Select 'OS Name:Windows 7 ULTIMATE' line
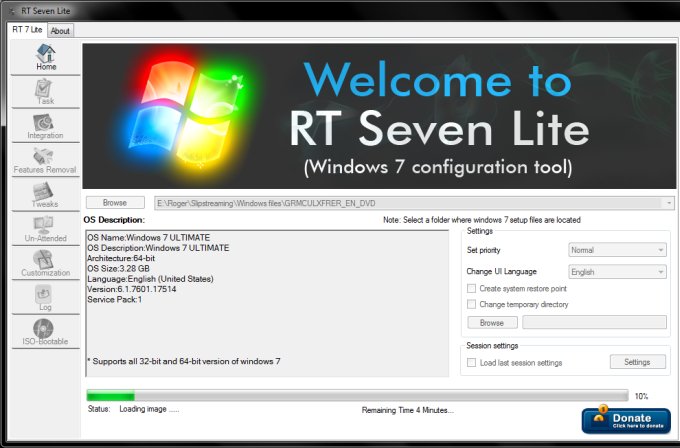680x448 pixels. point(148,237)
